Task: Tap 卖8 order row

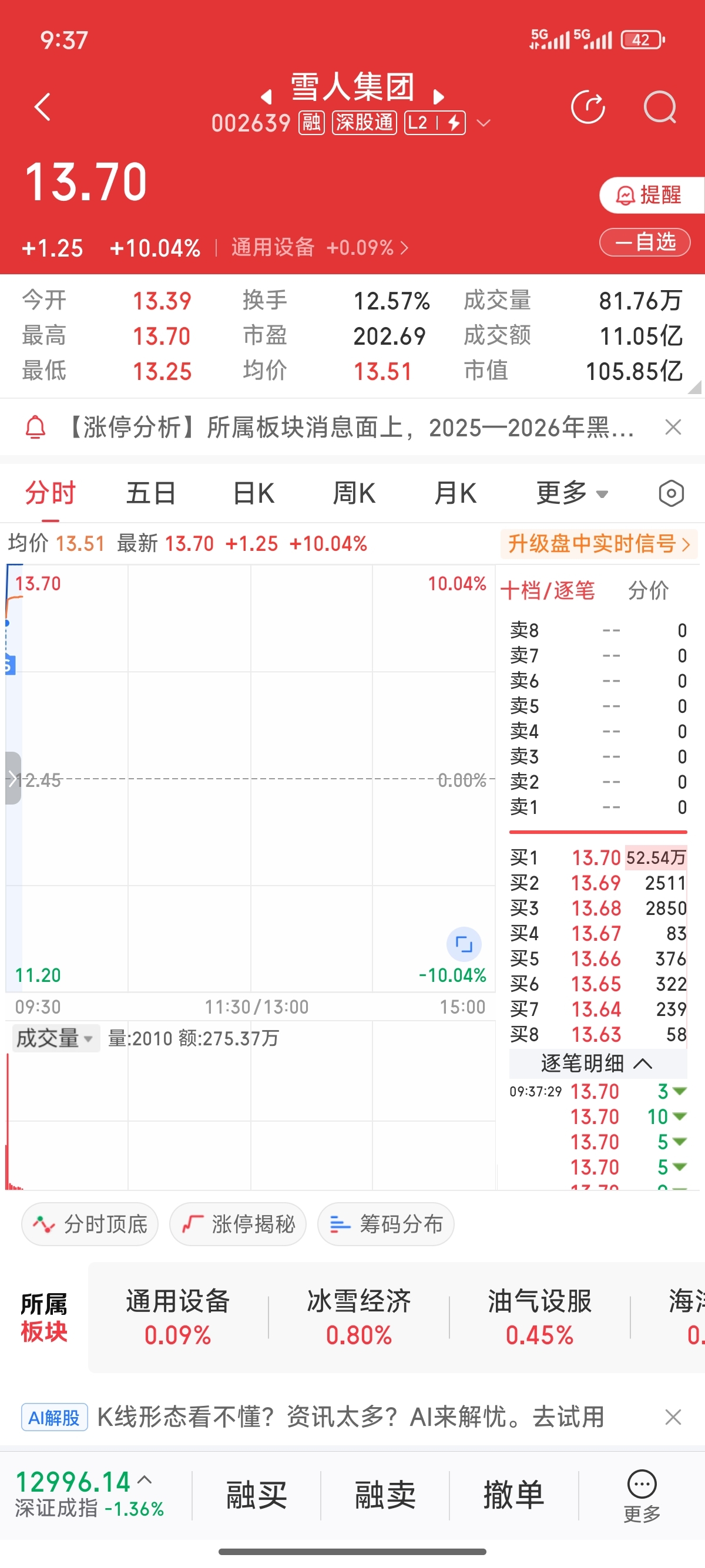Action: 598,631
